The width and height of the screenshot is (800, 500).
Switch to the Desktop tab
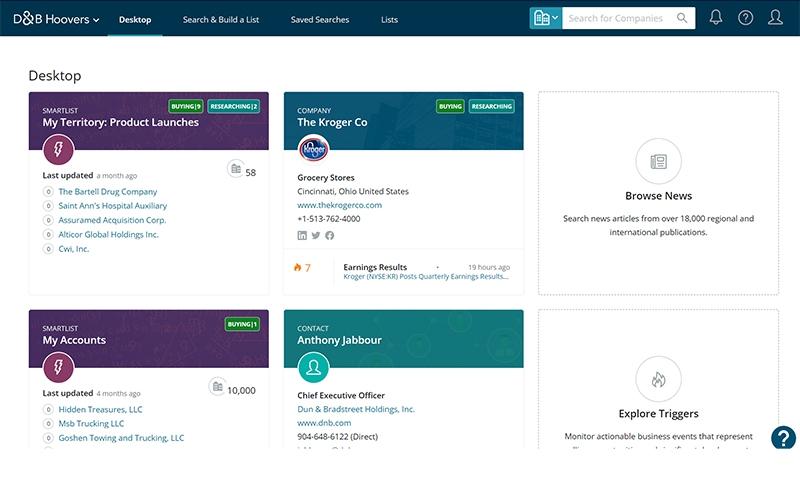click(135, 19)
